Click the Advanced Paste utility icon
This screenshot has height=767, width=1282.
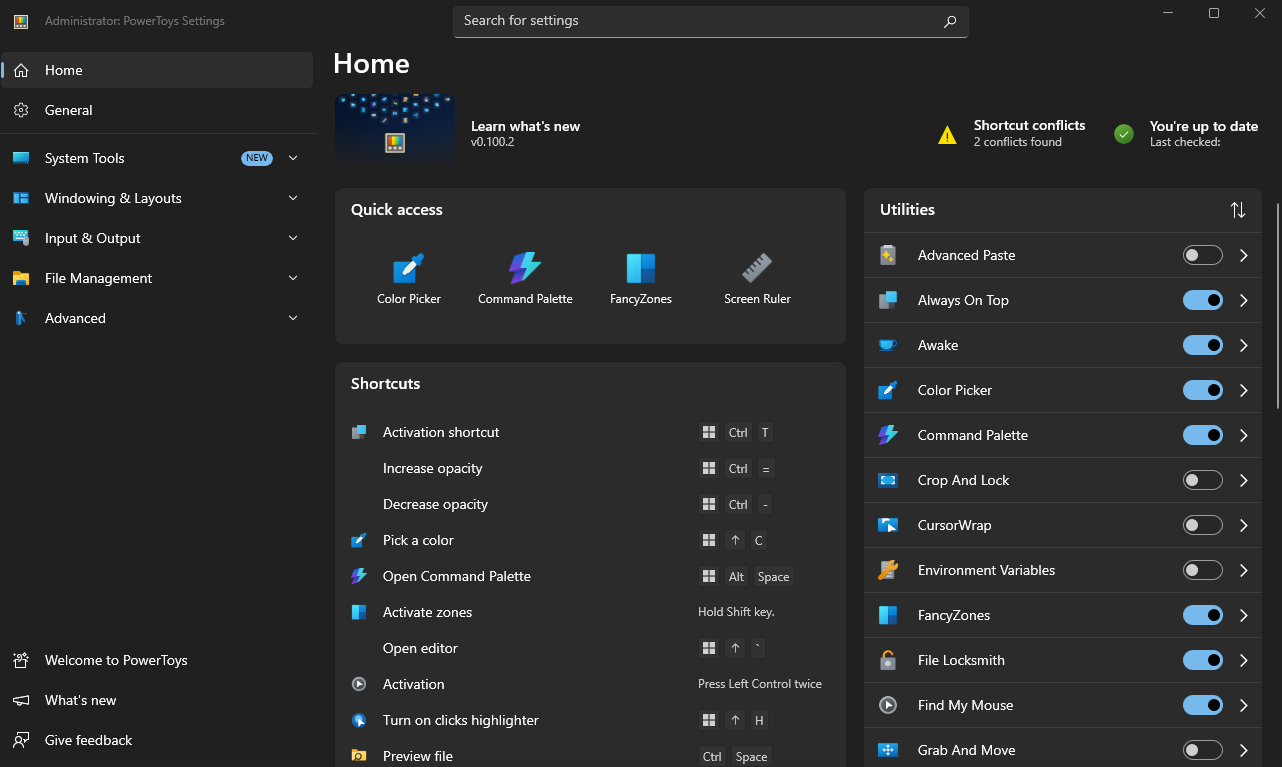click(888, 255)
